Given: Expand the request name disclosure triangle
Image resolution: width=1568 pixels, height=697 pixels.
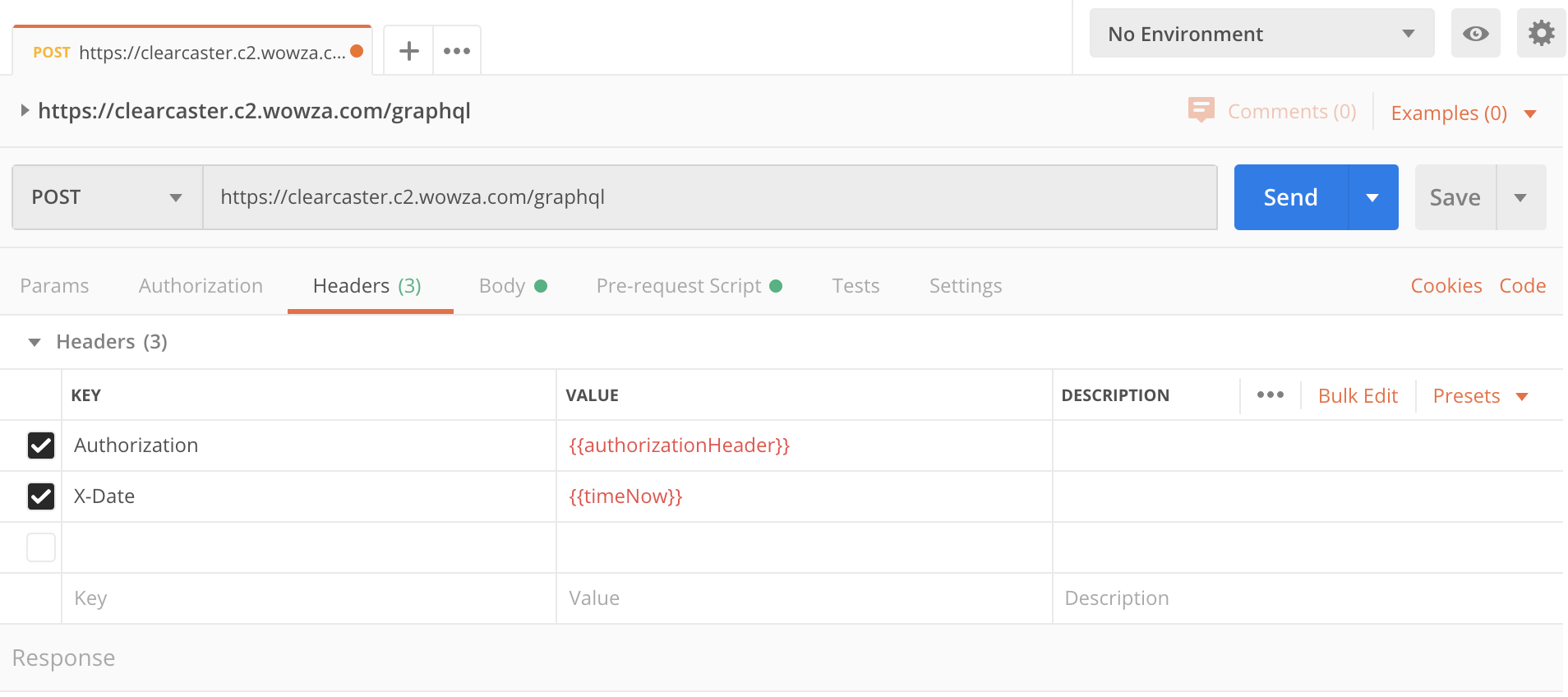Looking at the screenshot, I should click(x=25, y=110).
